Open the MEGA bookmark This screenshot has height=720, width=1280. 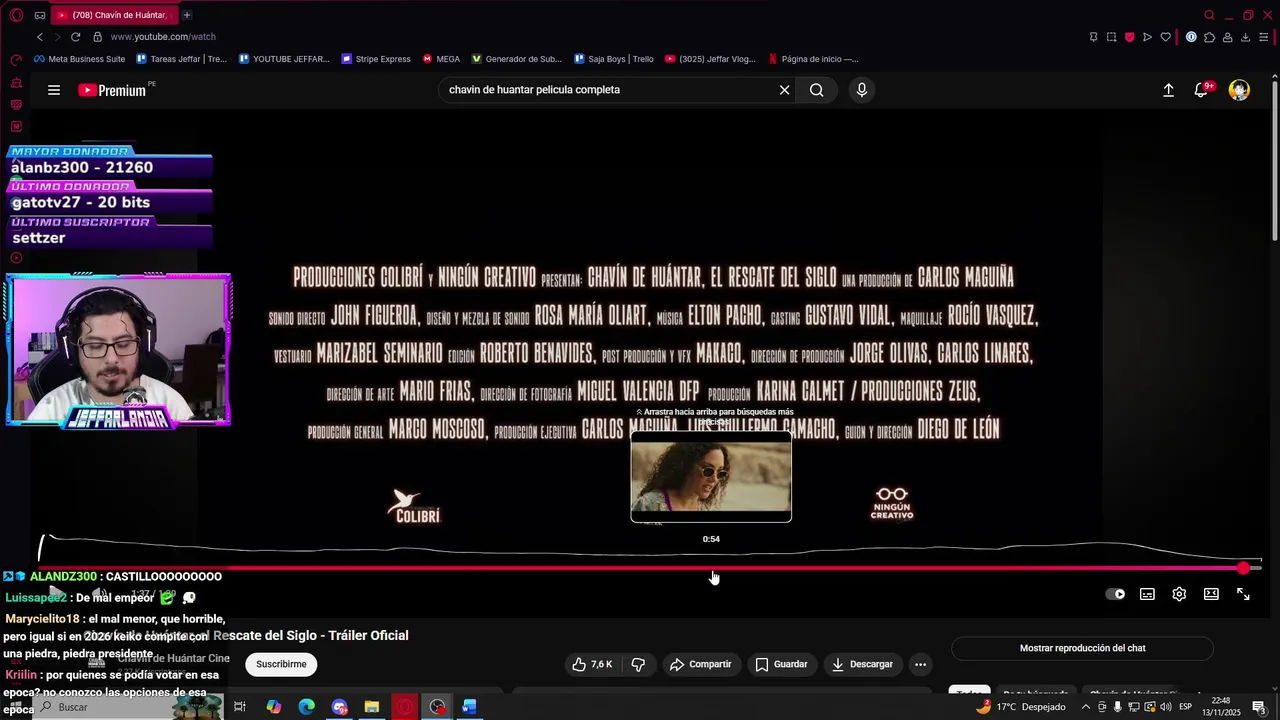pyautogui.click(x=441, y=59)
